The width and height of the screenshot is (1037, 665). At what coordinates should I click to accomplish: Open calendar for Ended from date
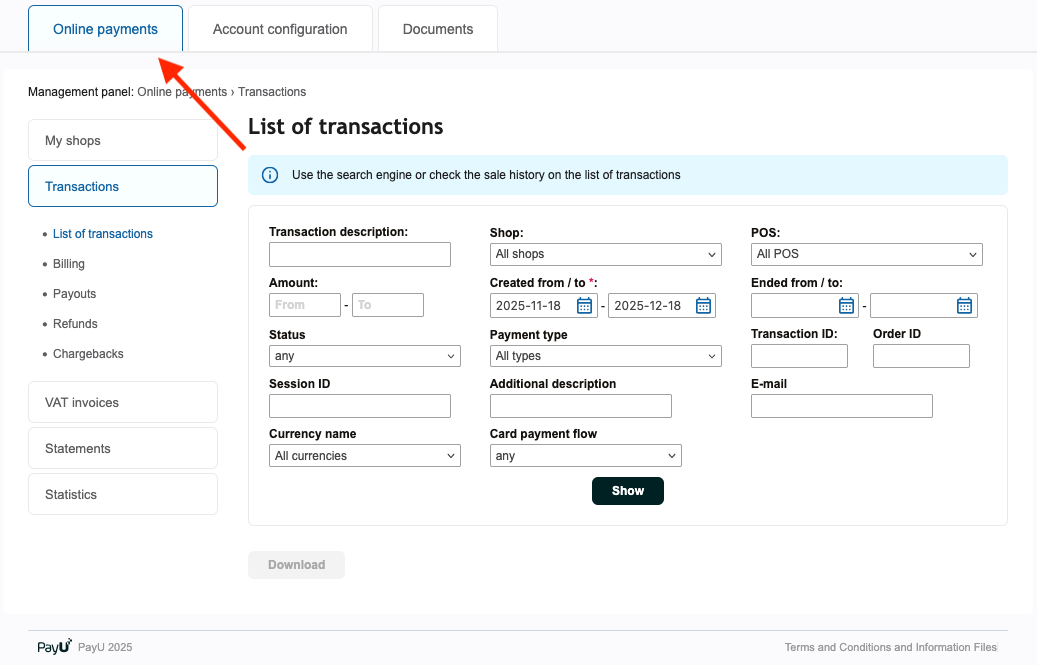coord(846,306)
